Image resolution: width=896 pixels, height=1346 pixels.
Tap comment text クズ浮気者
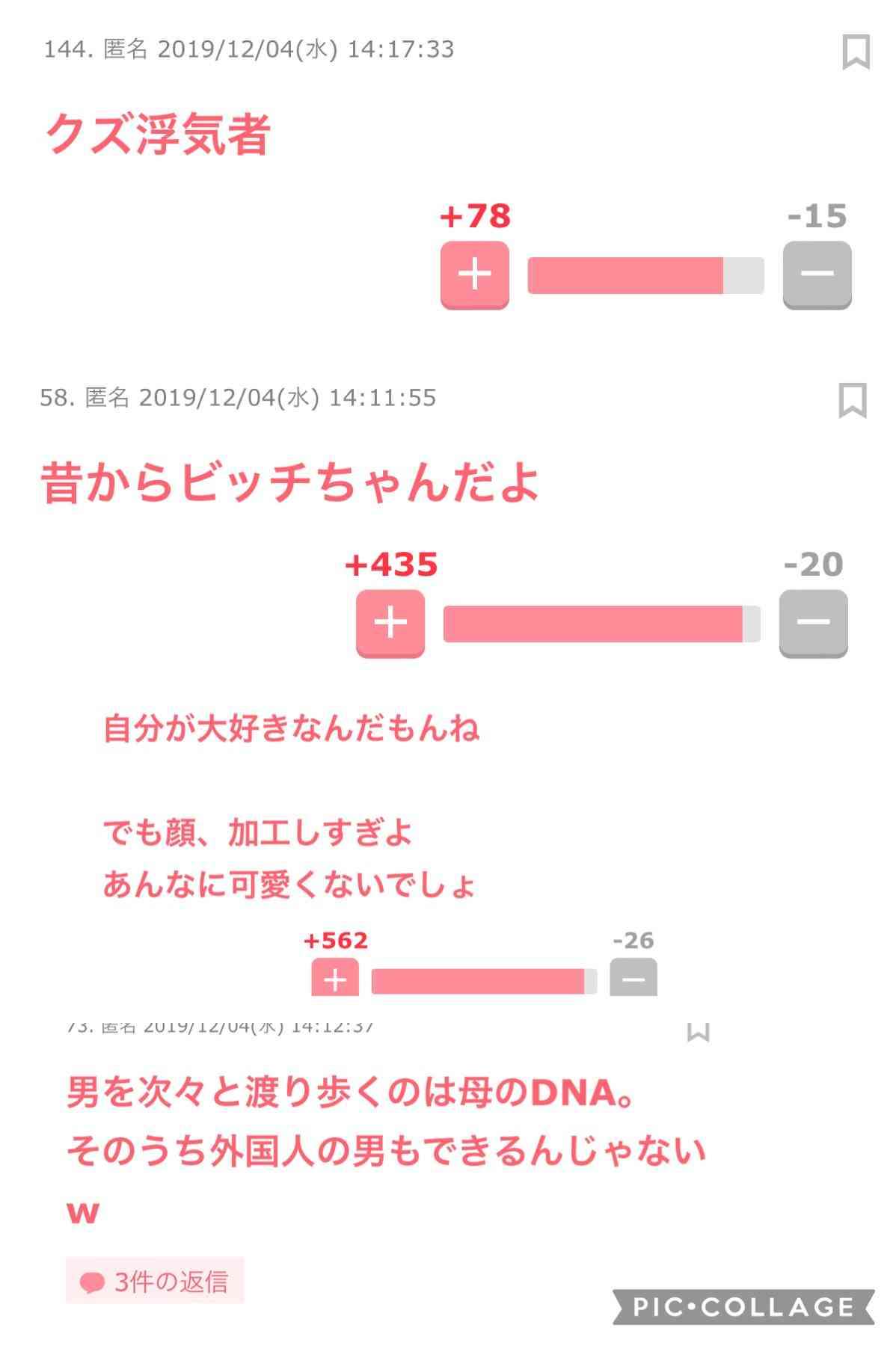point(158,135)
